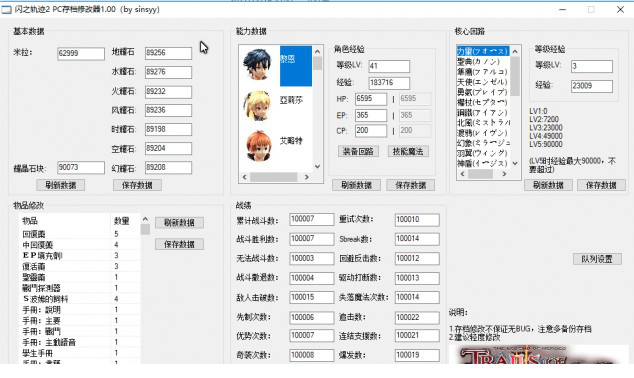Edit the 幻耀石 value field
The image size is (634, 378).
168,167
